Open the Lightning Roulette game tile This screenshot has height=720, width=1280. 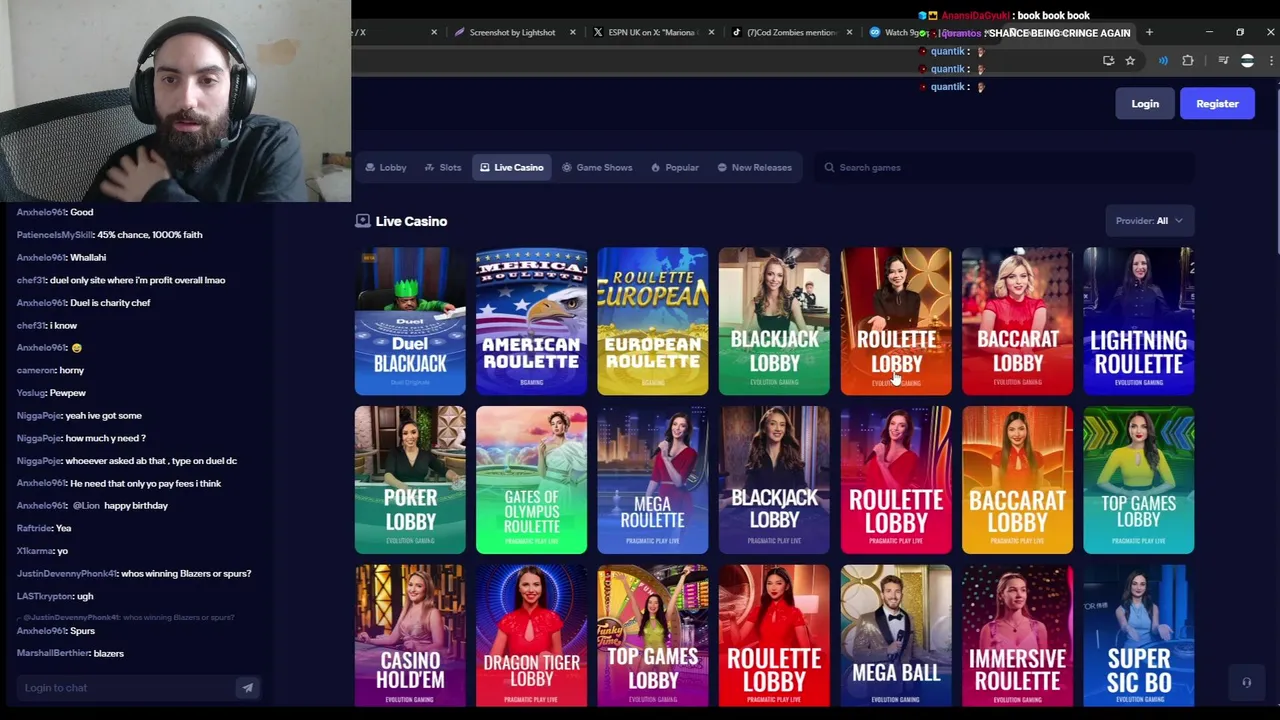(1138, 321)
